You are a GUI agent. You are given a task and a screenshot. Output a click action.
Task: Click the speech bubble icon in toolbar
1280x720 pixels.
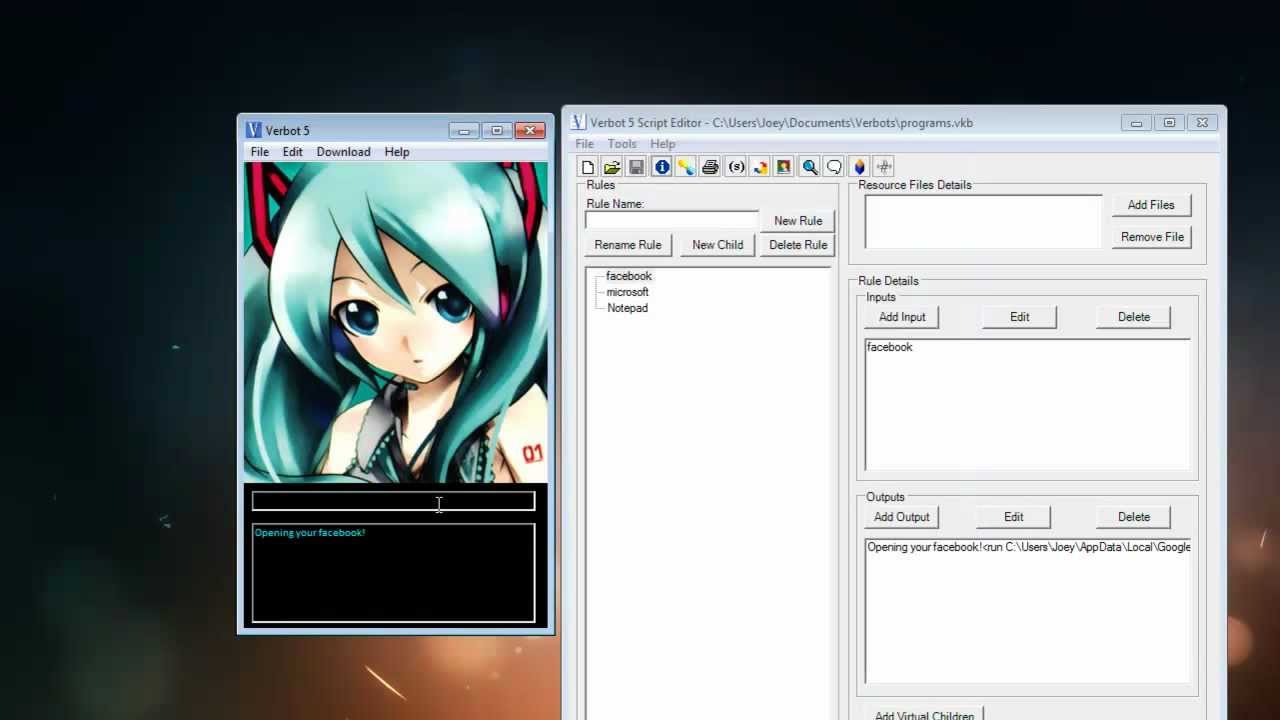[x=834, y=167]
